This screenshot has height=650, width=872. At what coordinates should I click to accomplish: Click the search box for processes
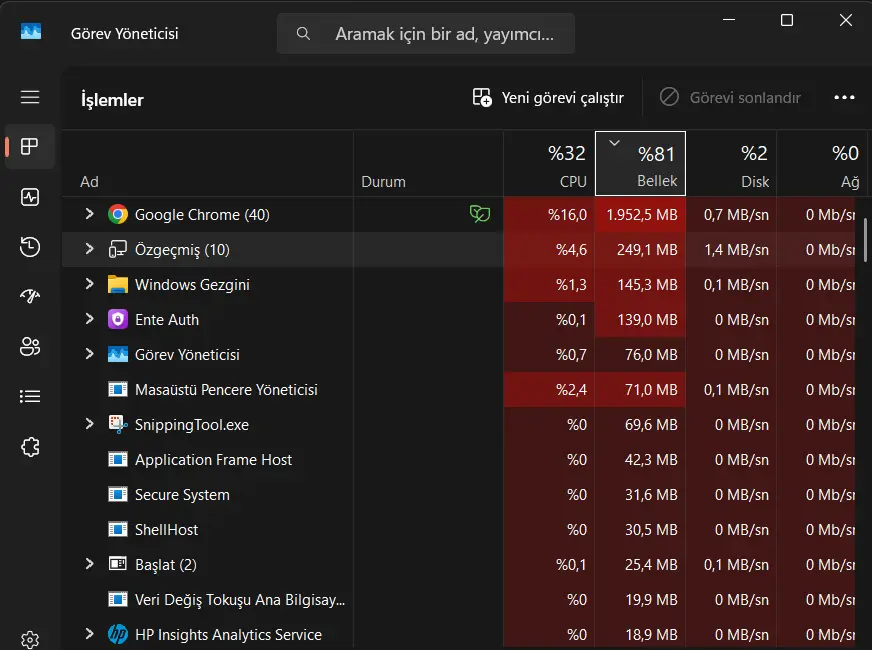[426, 34]
